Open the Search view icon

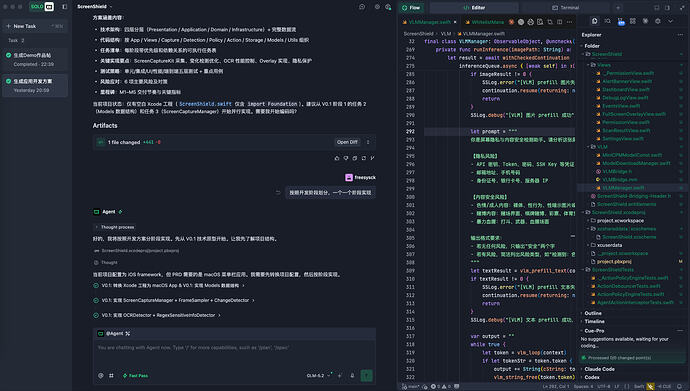coord(607,21)
